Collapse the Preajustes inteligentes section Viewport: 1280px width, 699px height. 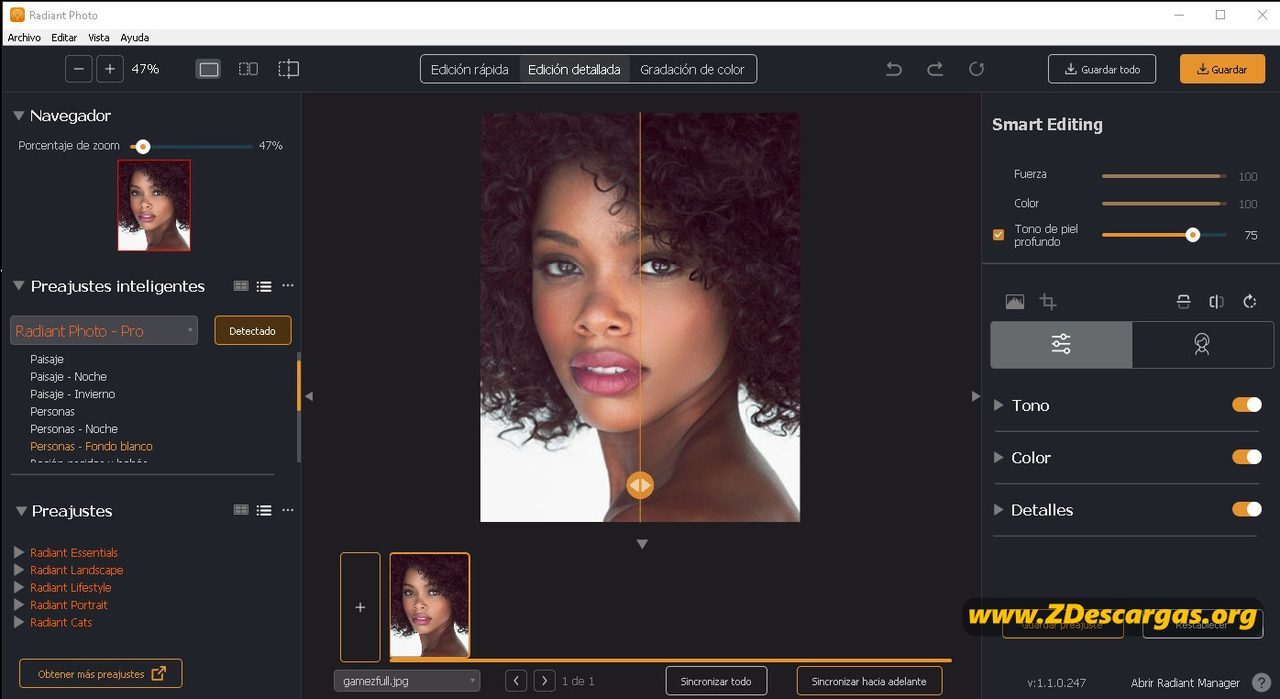(x=19, y=286)
